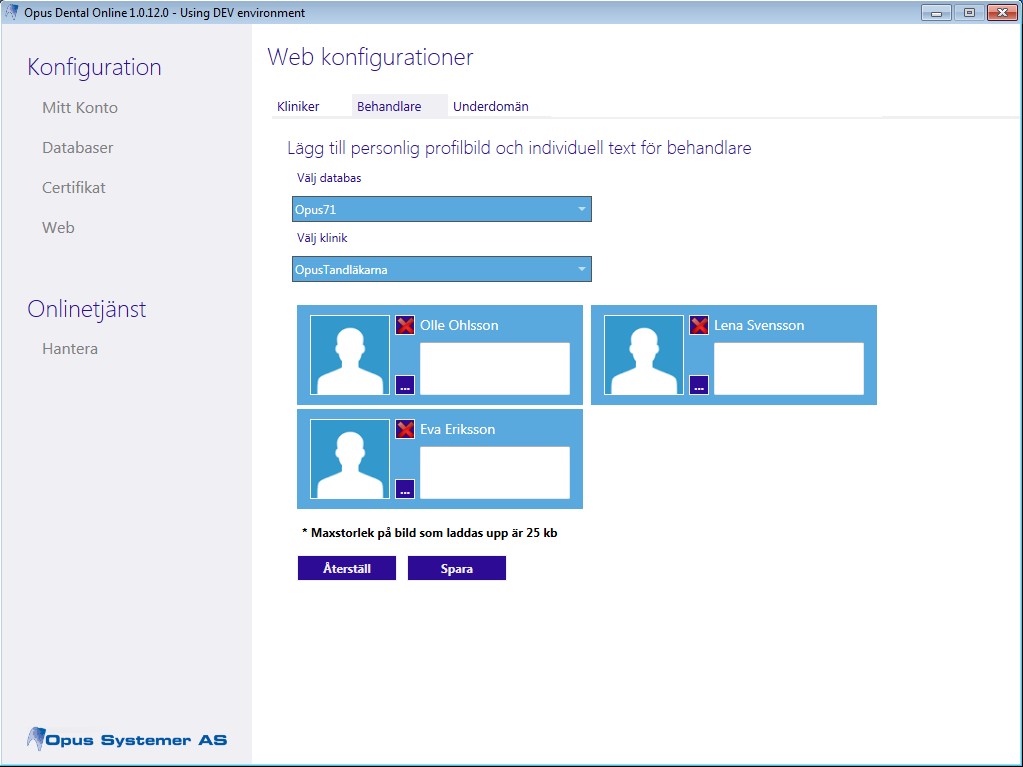Select Olle Ohlsson's avatar thumbnail

(x=350, y=355)
